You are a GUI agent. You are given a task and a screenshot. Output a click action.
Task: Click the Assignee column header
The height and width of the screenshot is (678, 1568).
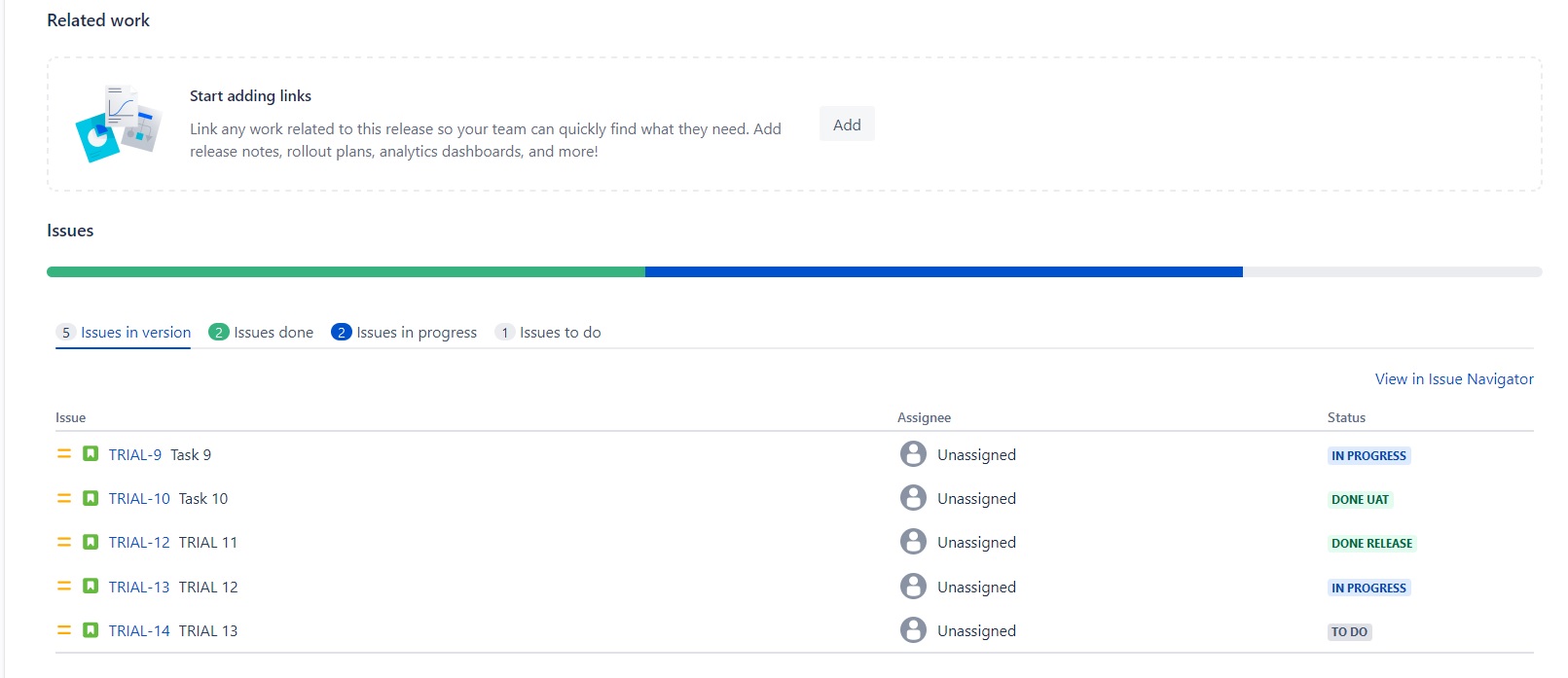click(924, 418)
